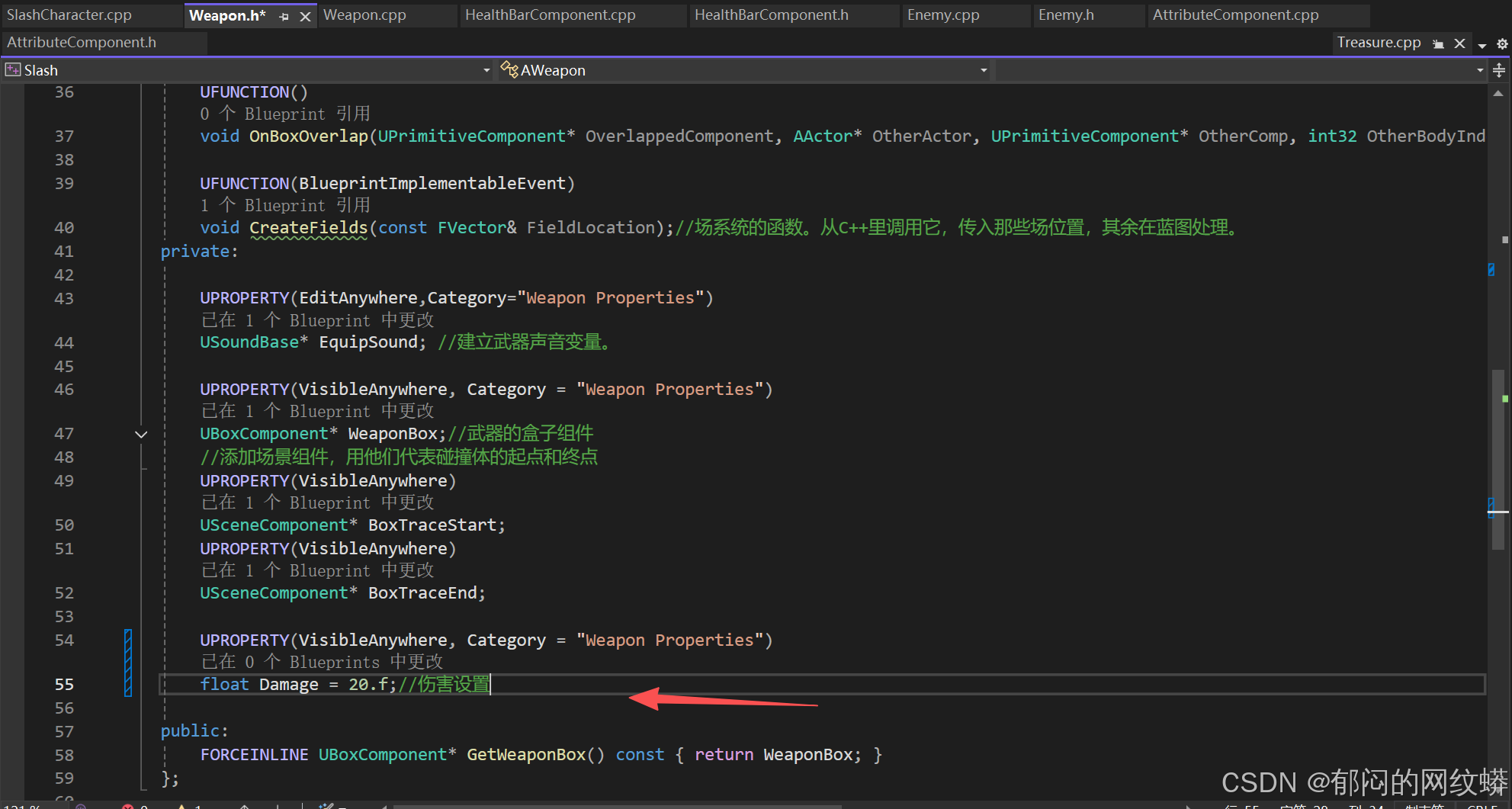Viewport: 1512px width, 809px height.
Task: Click the public: access specifier on line 57
Action: pyautogui.click(x=194, y=731)
